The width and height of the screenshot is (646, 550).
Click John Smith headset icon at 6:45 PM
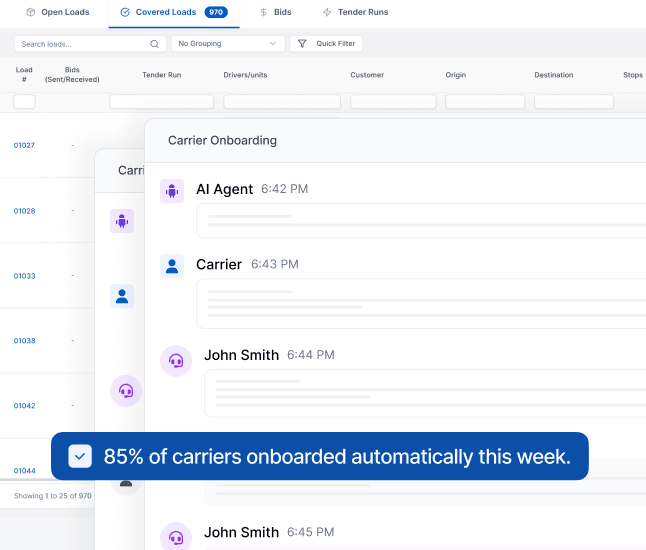coord(176,537)
